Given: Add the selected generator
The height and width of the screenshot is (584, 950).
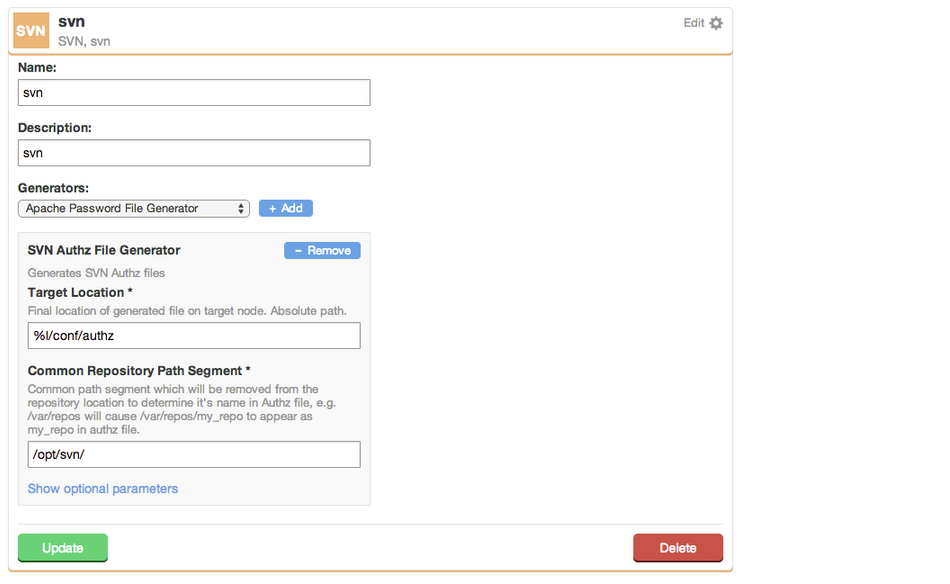Looking at the screenshot, I should point(286,208).
